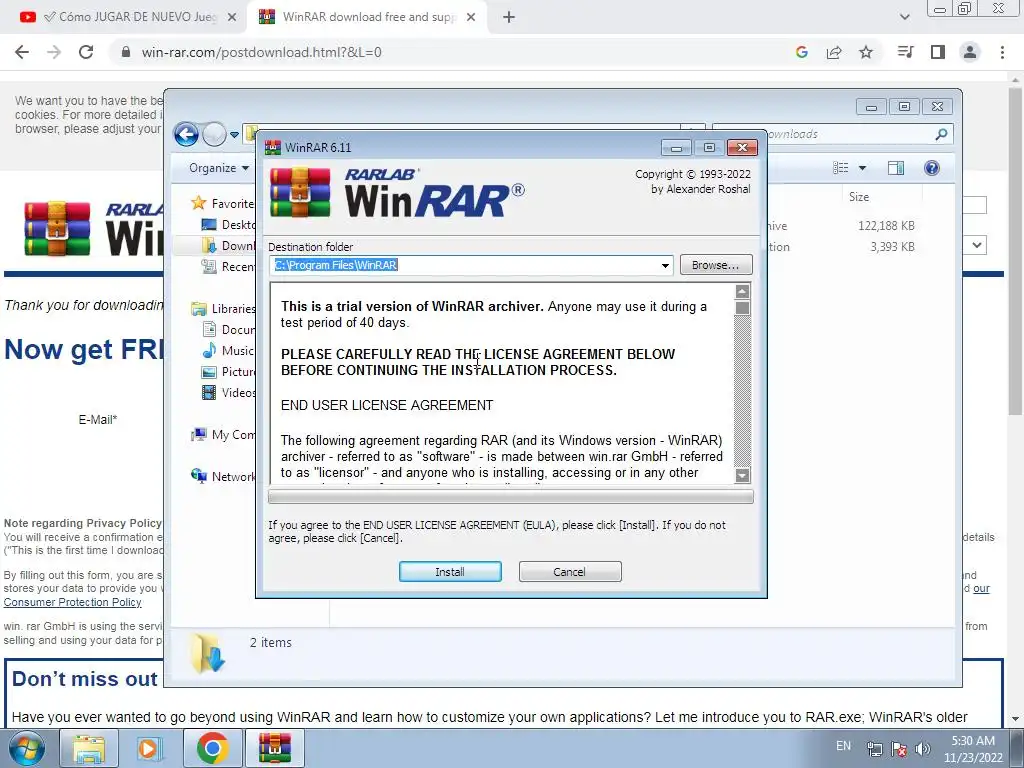Click volume icon in system tray
Image resolution: width=1024 pixels, height=768 pixels.
click(x=923, y=749)
